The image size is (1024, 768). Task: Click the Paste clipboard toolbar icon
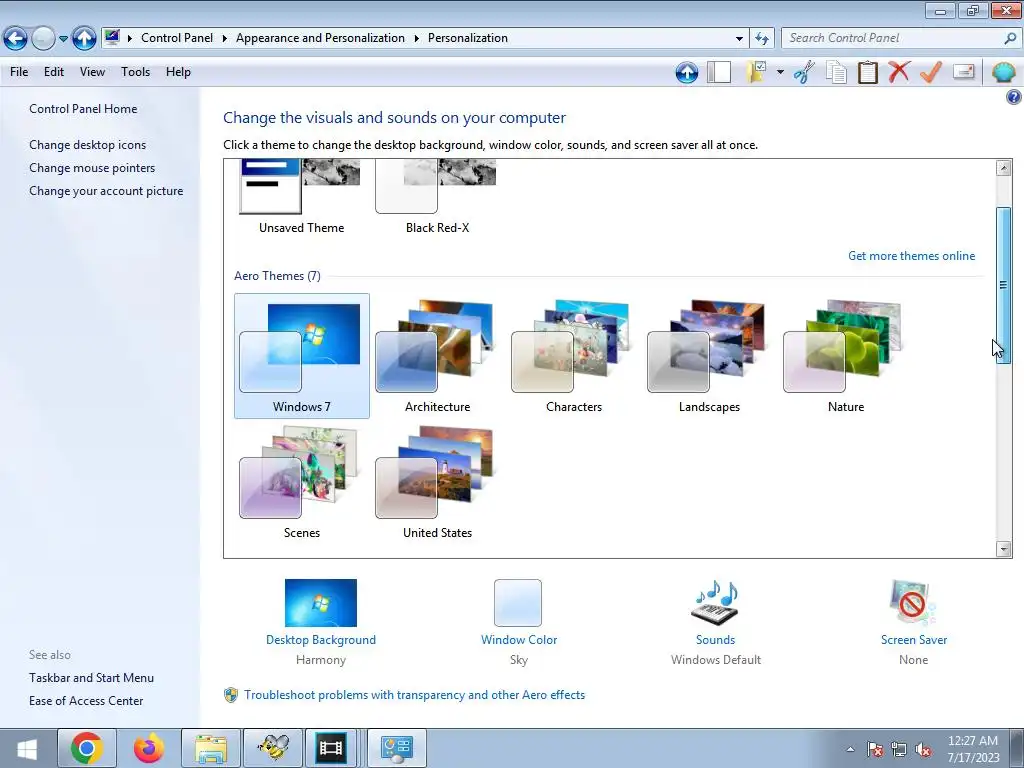pyautogui.click(x=867, y=72)
